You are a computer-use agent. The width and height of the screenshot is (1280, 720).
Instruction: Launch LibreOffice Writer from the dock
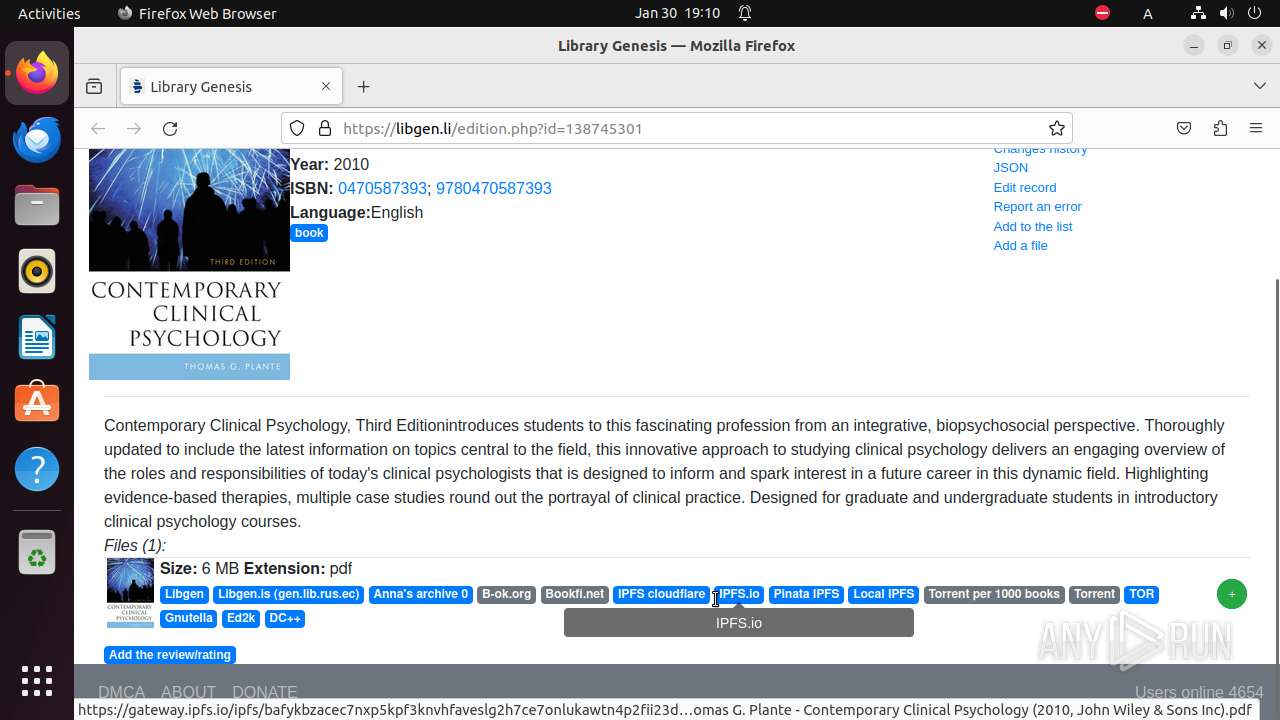click(37, 337)
